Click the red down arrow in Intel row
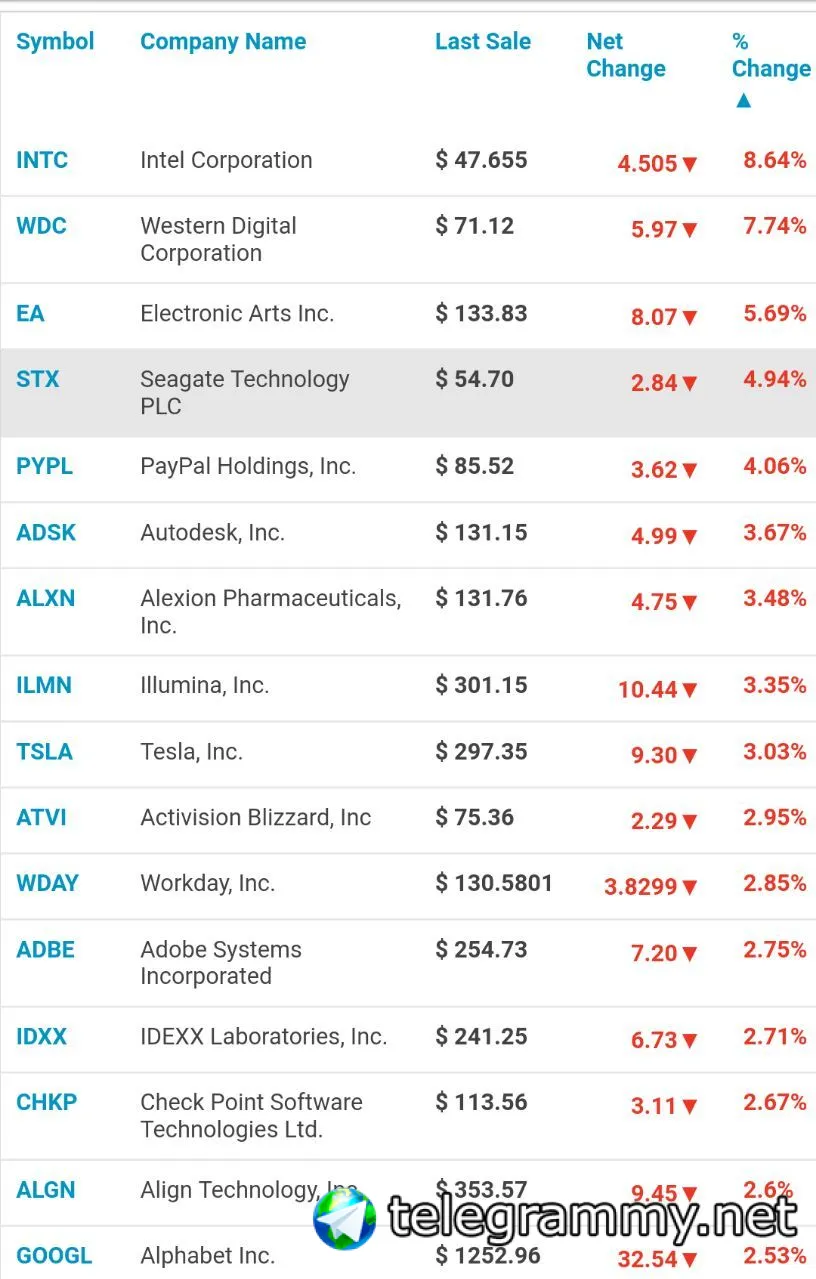The width and height of the screenshot is (816, 1279). [x=690, y=165]
